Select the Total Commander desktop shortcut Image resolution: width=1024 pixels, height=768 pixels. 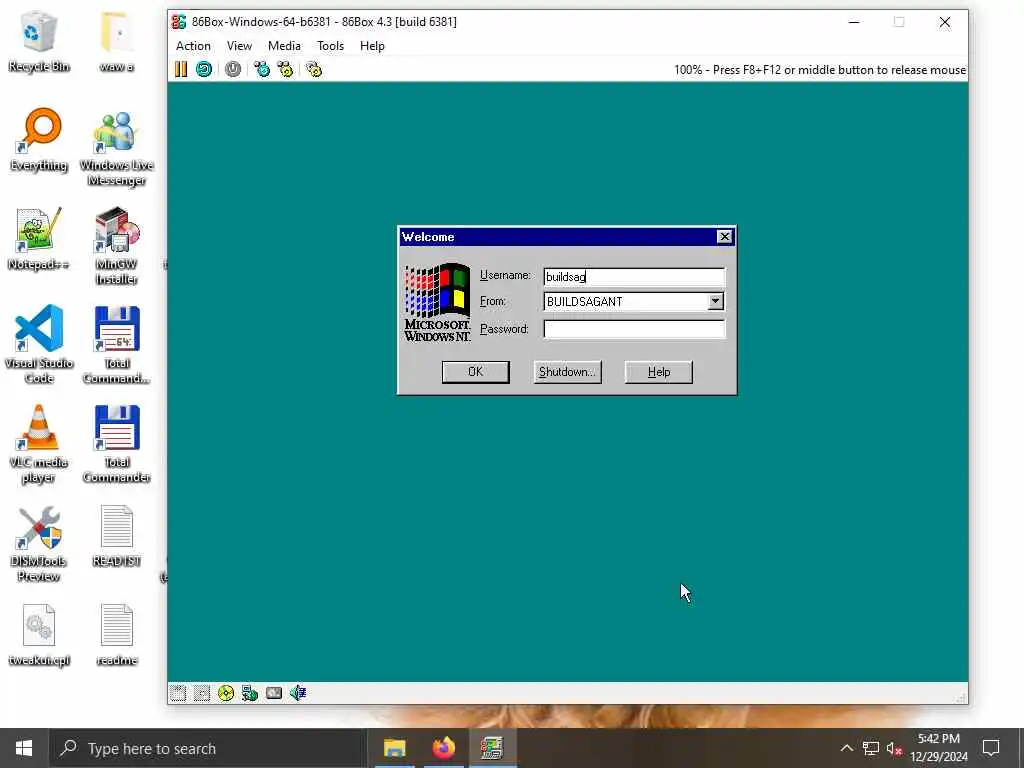pos(116,444)
